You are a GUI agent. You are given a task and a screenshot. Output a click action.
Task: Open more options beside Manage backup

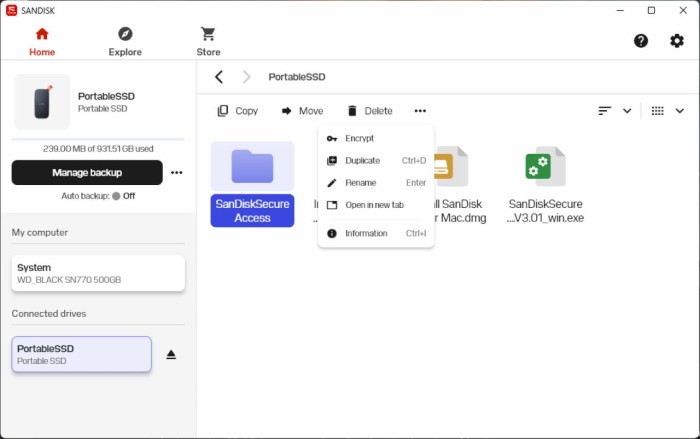coord(177,172)
